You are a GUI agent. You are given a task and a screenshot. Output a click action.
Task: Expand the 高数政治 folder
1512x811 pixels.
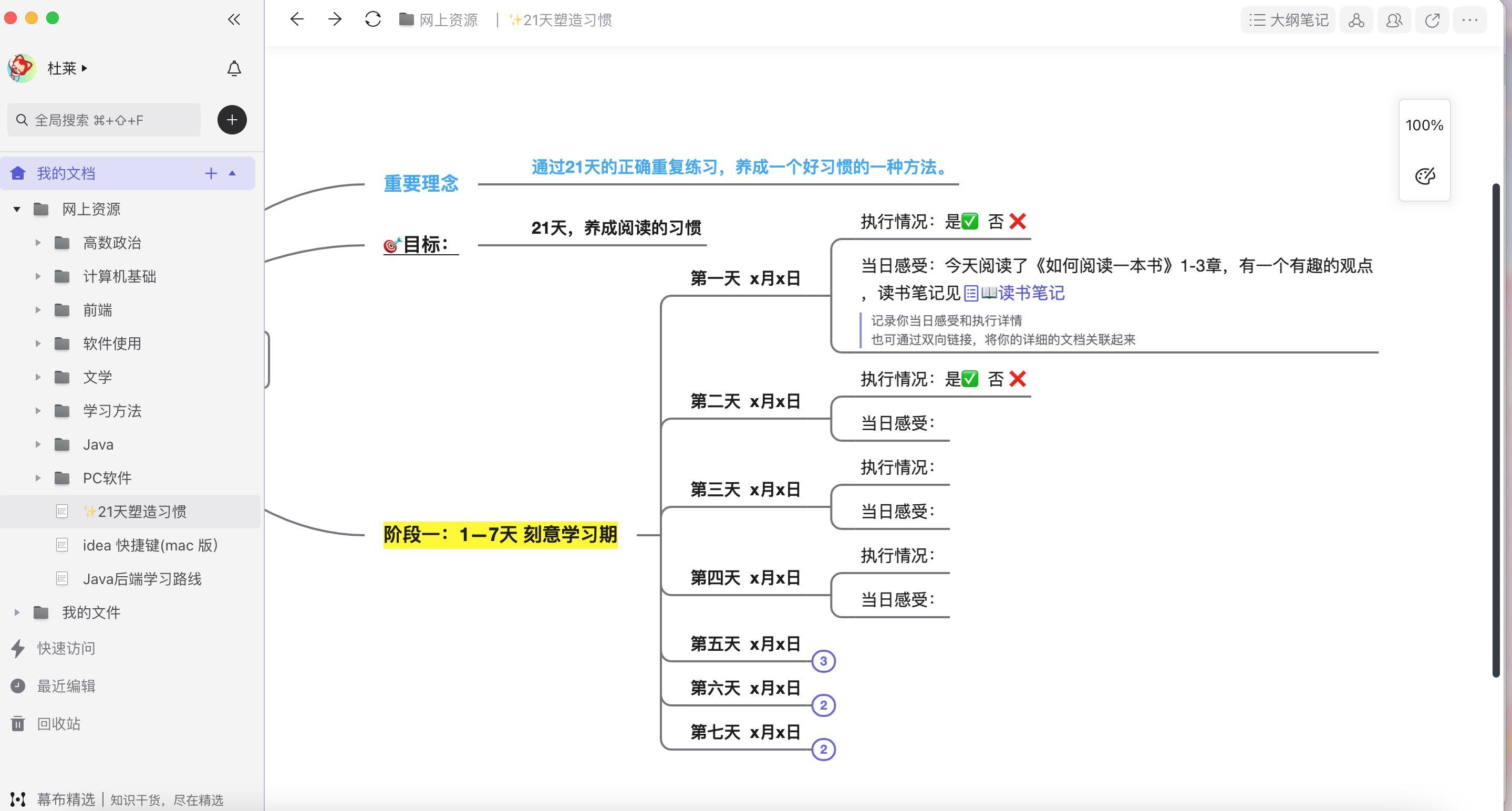point(38,242)
